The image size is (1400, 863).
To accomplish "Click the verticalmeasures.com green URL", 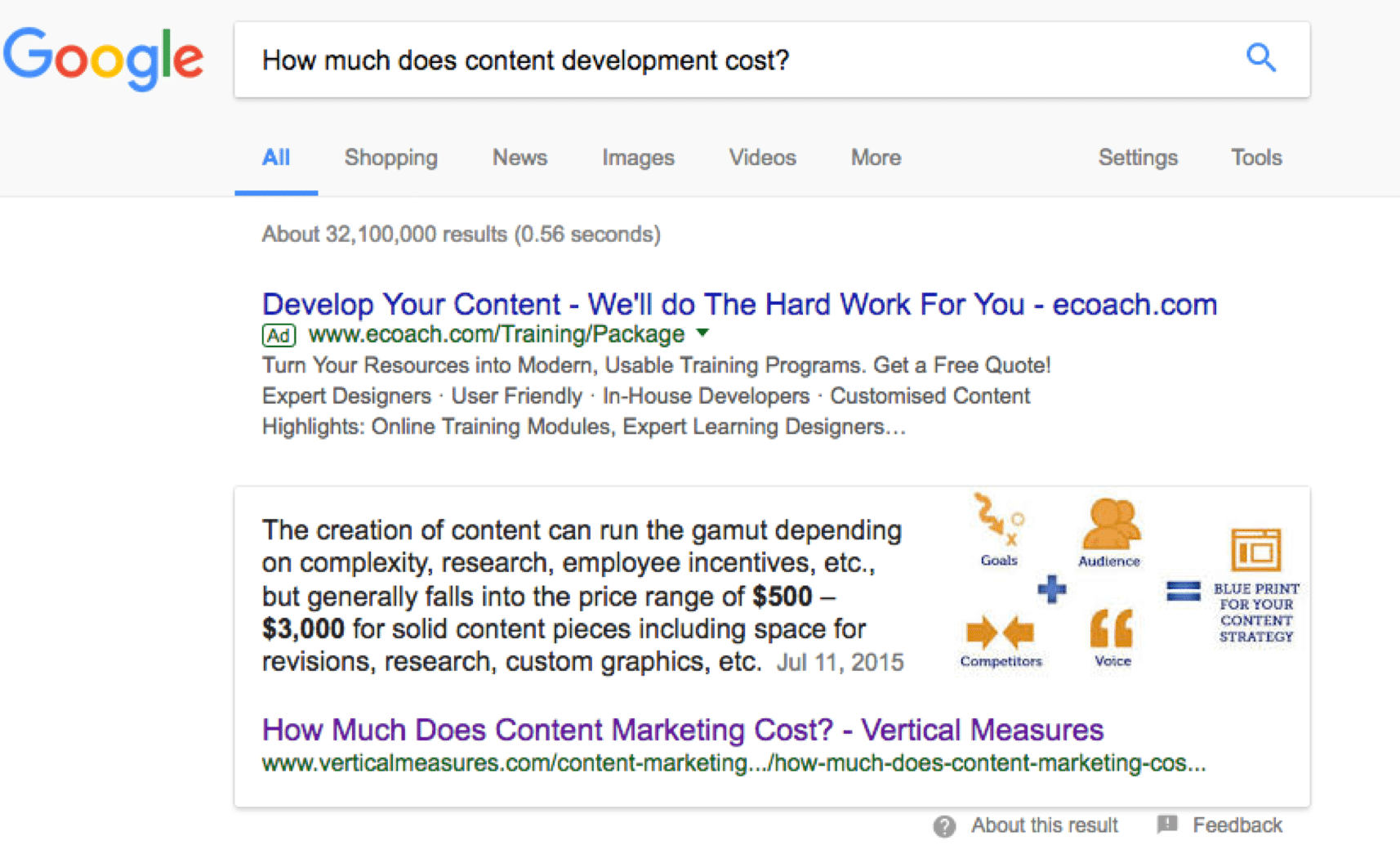I will pos(733,763).
